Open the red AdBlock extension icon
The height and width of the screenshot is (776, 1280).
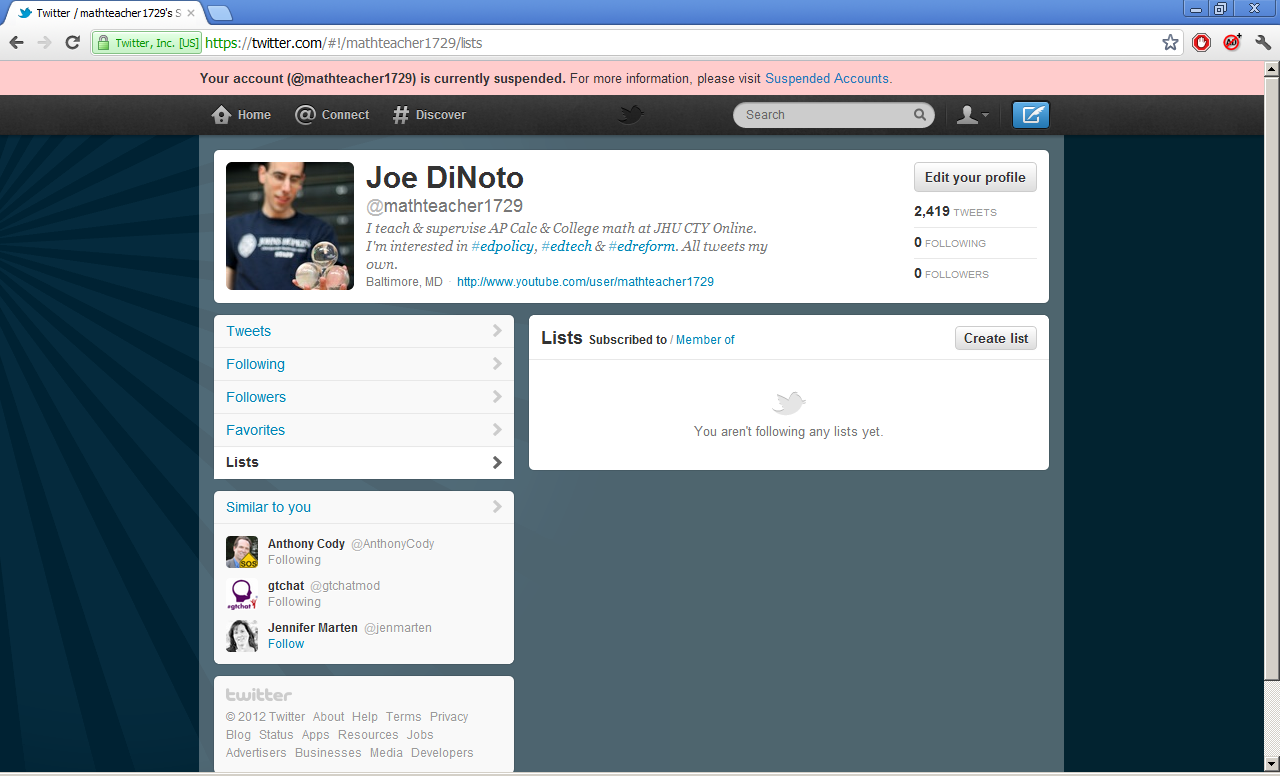click(1232, 43)
